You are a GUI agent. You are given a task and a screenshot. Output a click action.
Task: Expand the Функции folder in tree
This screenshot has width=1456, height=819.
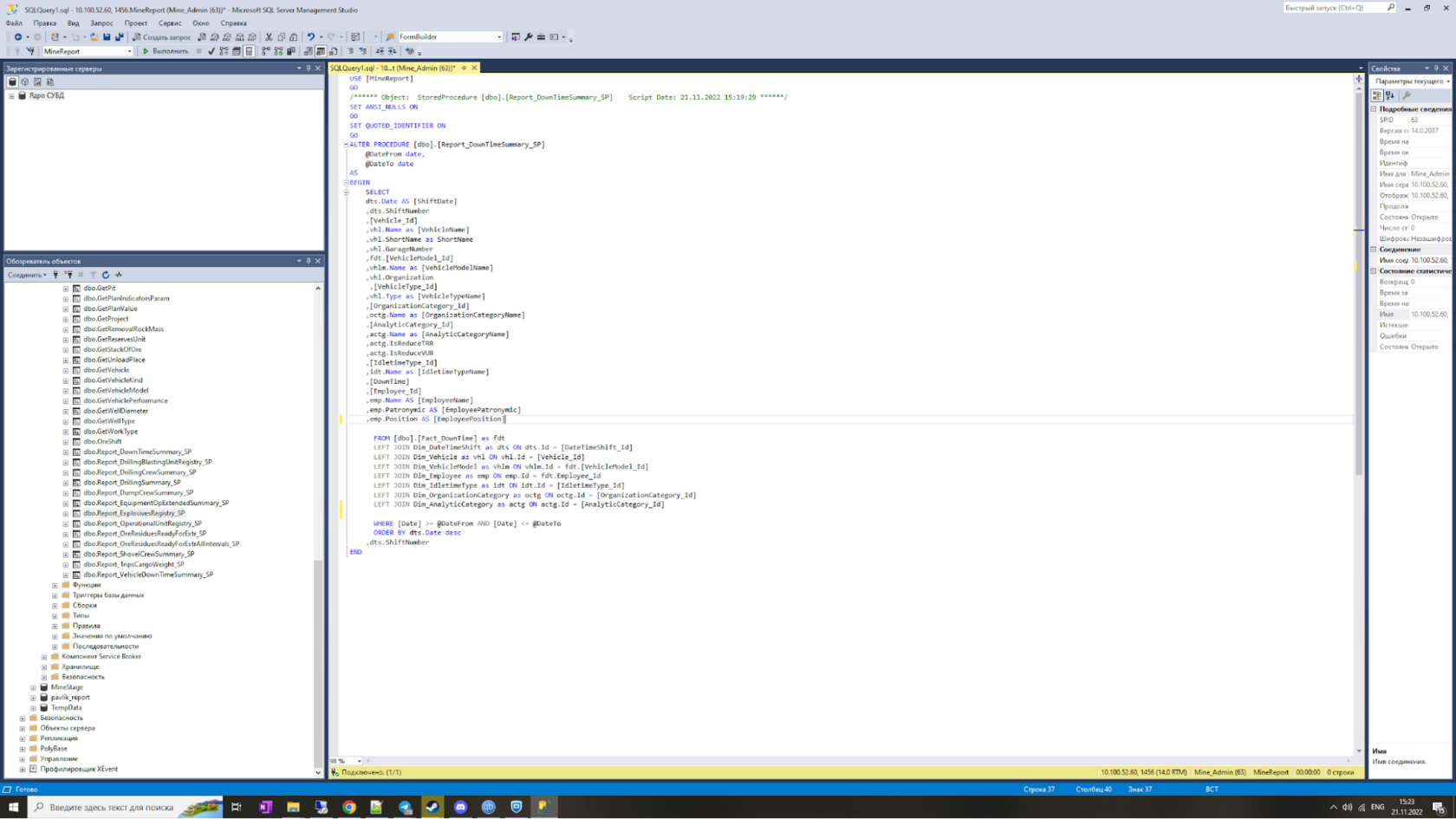(55, 585)
